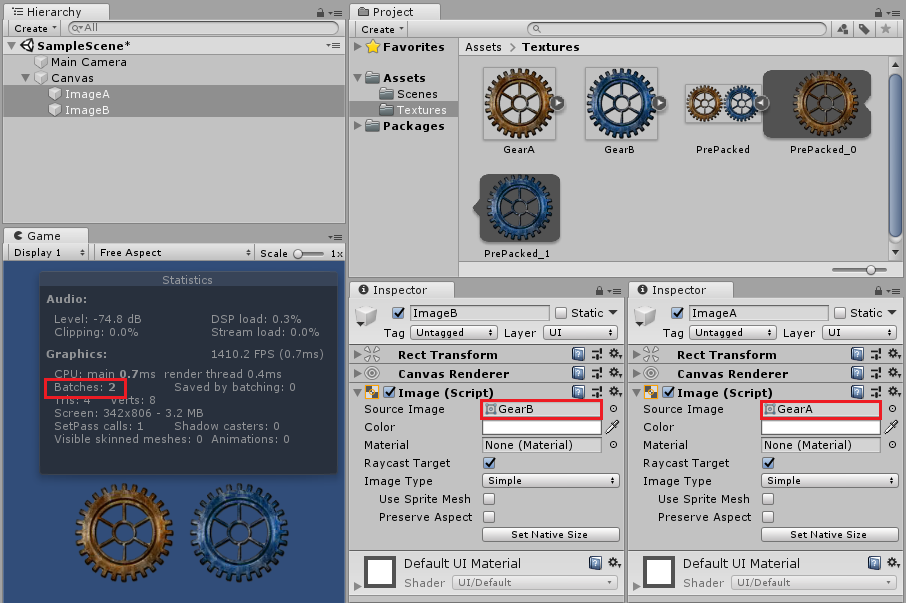
Task: Toggle ImageA Static checkbox
Action: pos(840,313)
